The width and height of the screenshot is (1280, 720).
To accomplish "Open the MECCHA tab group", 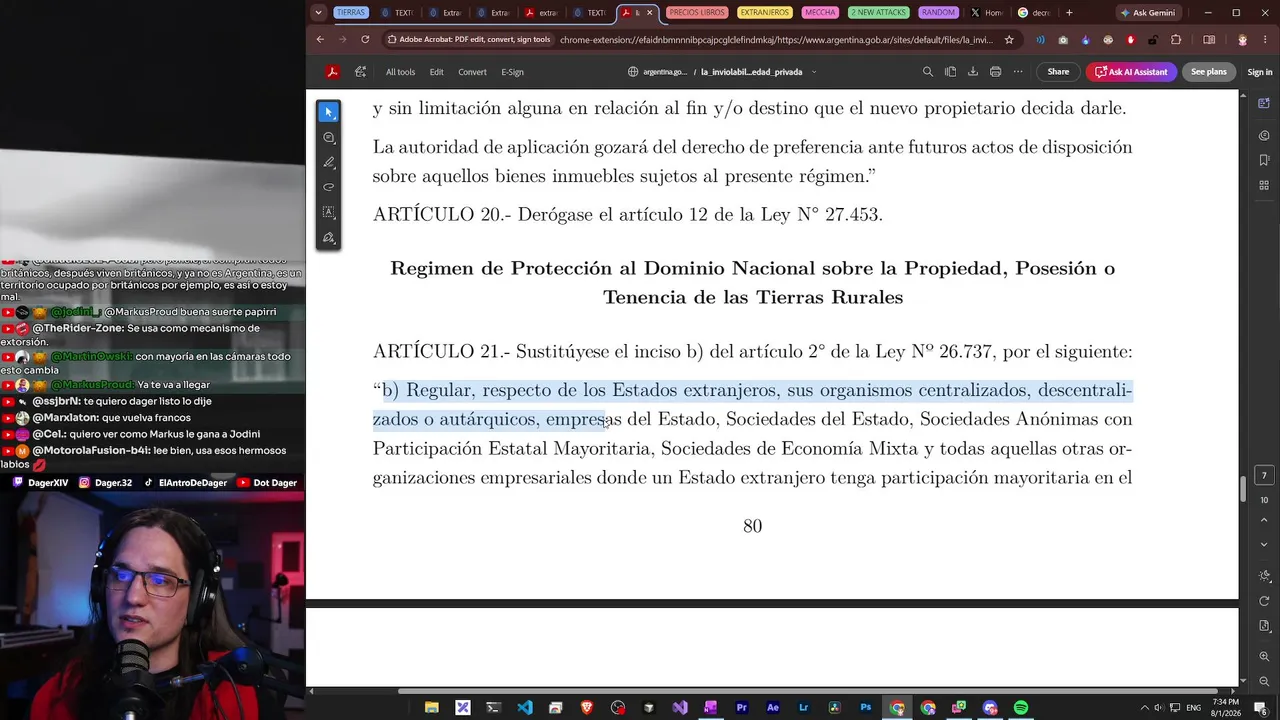I will point(820,13).
